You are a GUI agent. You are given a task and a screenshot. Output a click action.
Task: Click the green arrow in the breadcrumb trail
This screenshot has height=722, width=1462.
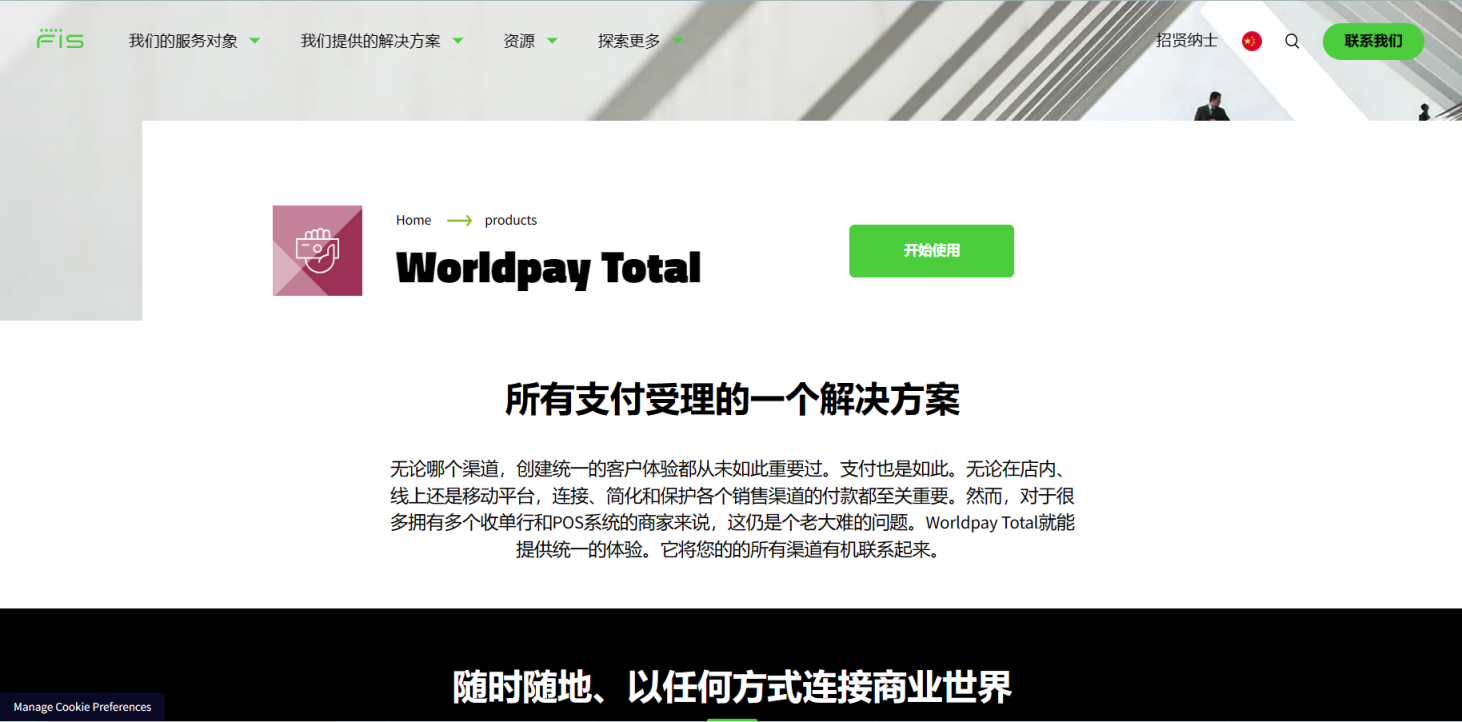459,220
